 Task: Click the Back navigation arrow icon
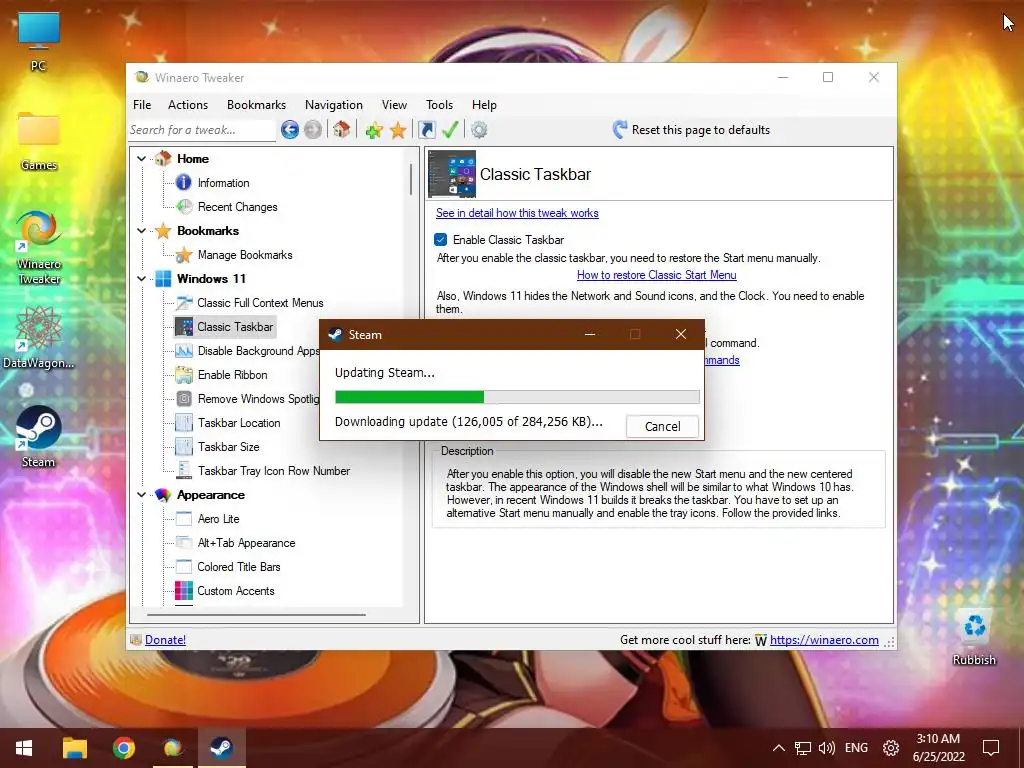(290, 130)
